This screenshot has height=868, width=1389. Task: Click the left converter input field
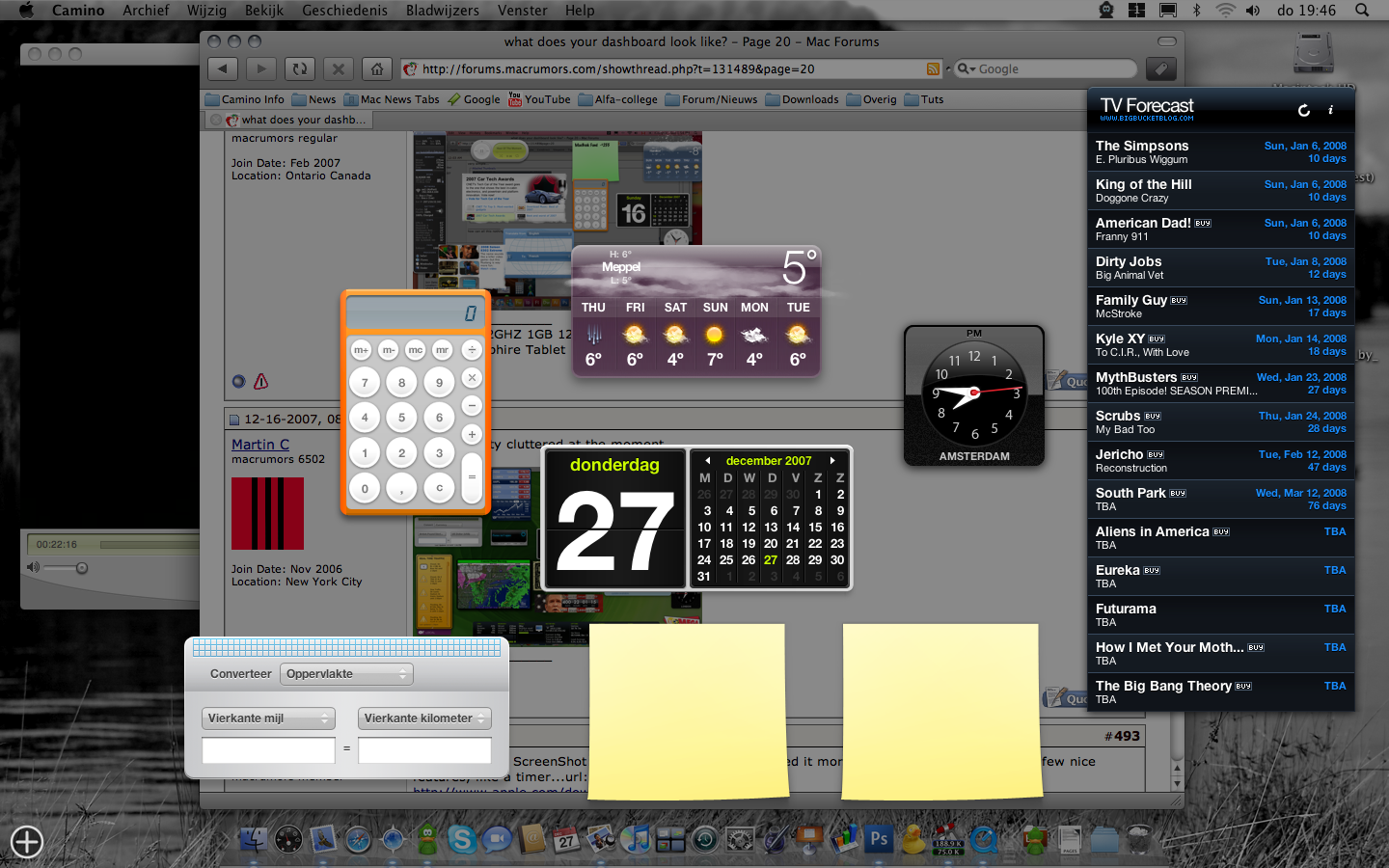coord(268,749)
